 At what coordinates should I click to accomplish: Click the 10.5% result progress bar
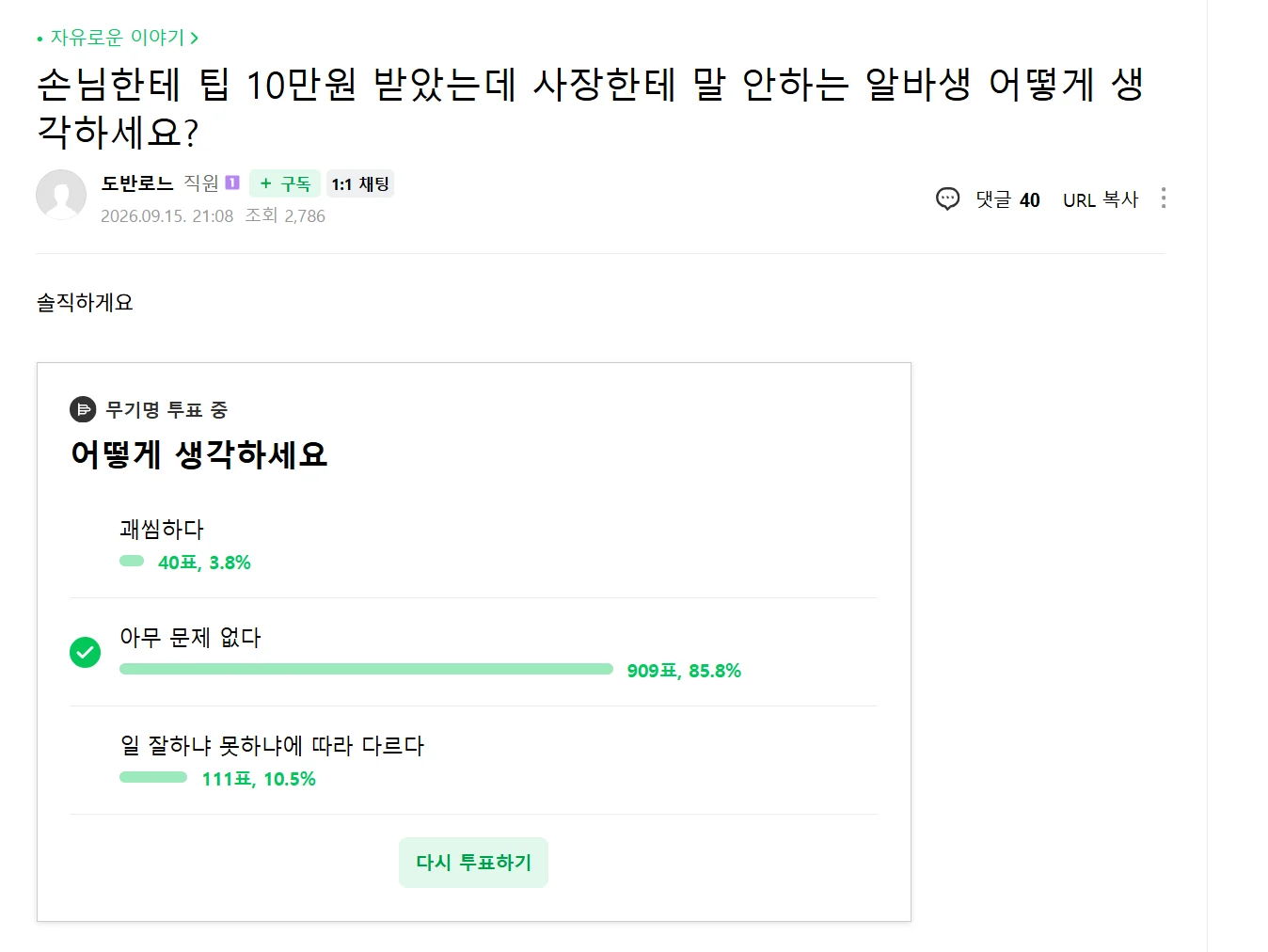pos(153,777)
